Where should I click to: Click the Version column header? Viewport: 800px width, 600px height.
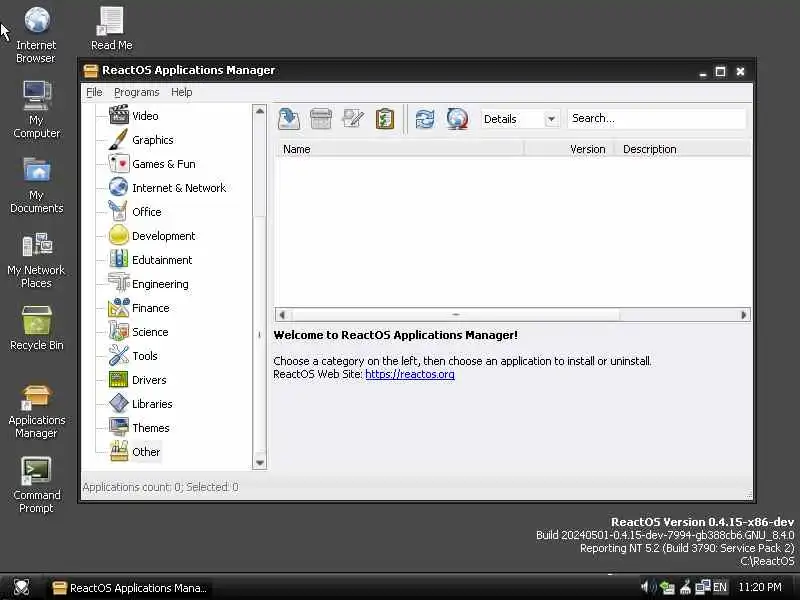pyautogui.click(x=569, y=149)
